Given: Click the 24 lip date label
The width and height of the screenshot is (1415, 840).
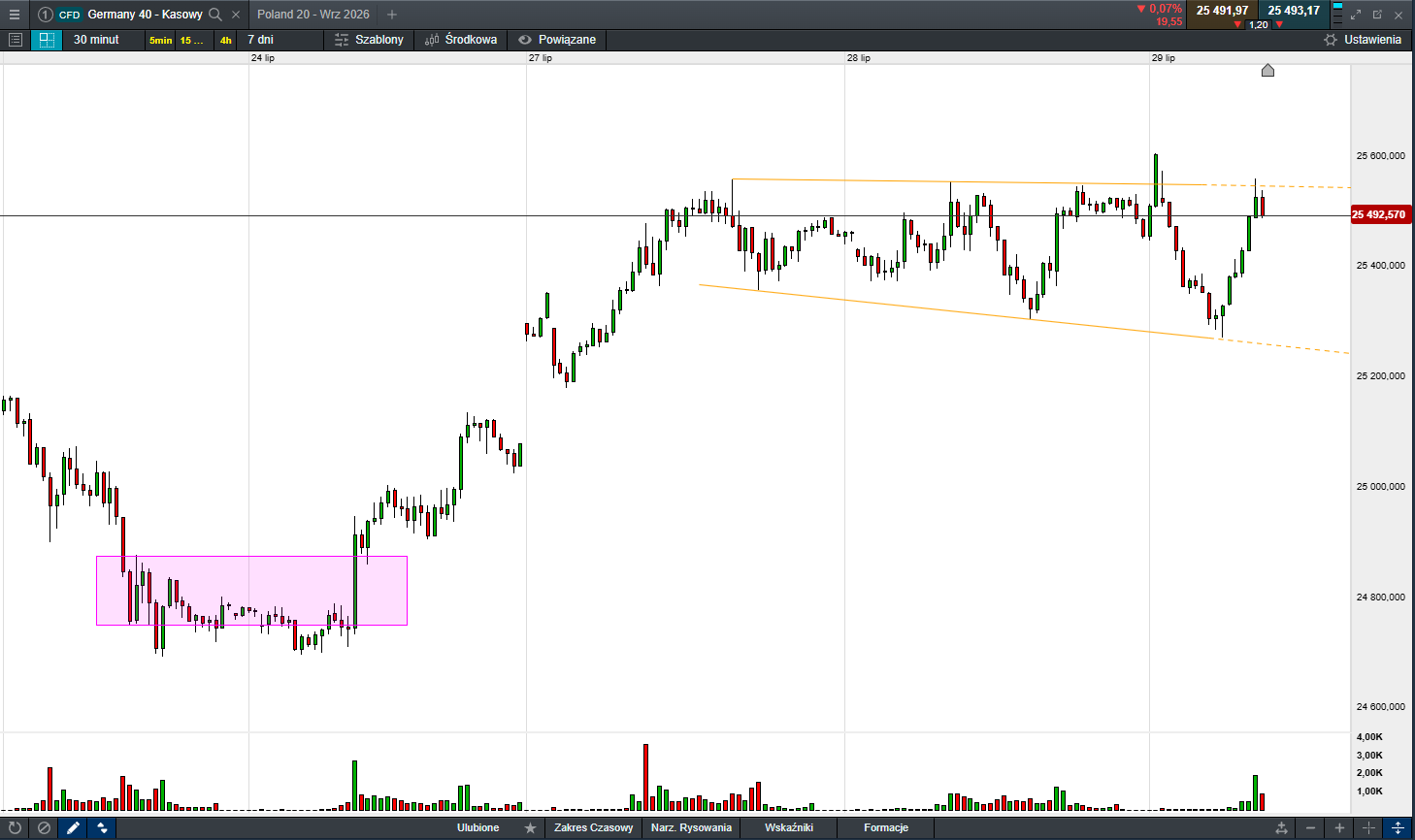Looking at the screenshot, I should click(x=263, y=58).
